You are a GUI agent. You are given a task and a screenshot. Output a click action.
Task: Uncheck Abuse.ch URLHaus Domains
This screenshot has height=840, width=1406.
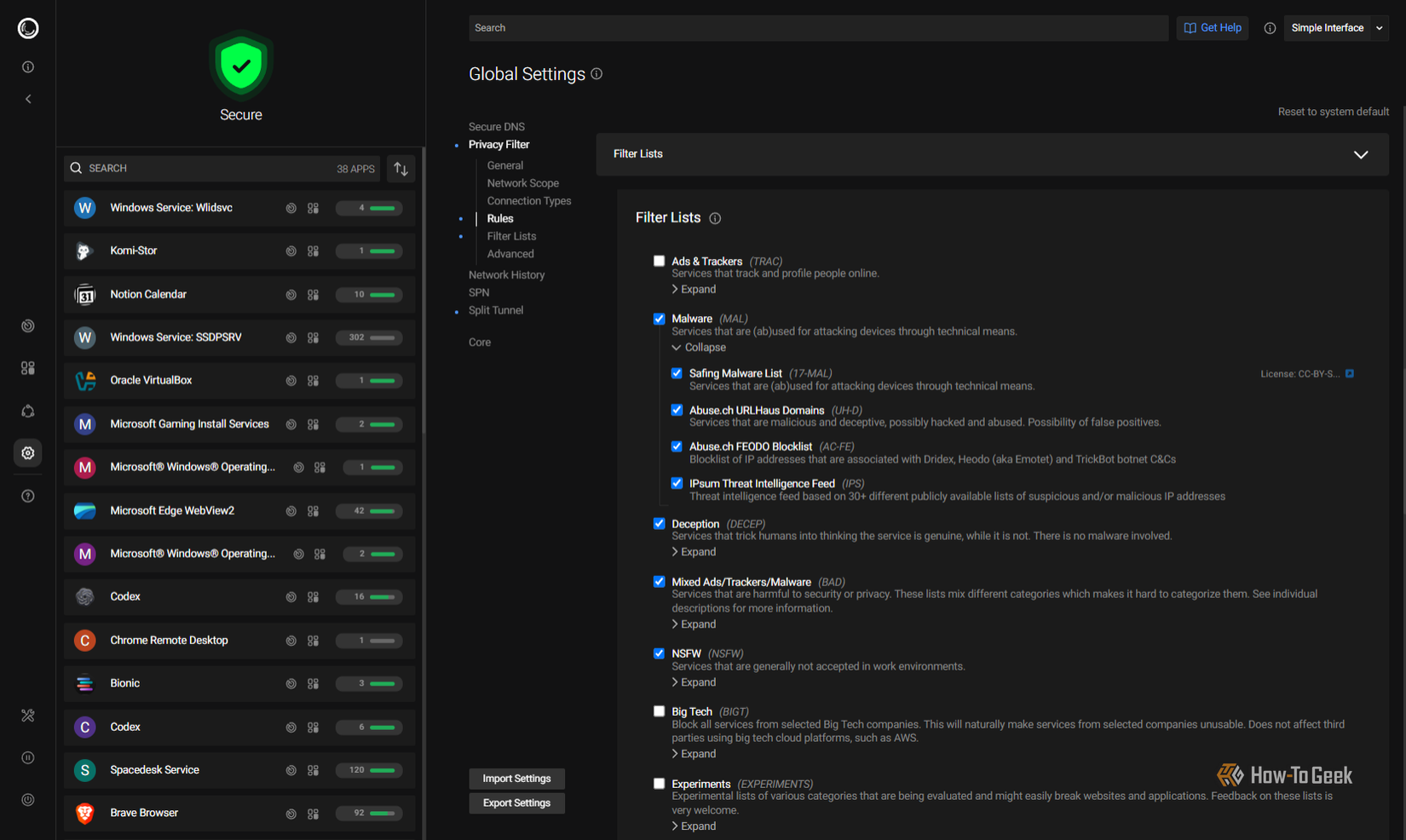(x=677, y=410)
